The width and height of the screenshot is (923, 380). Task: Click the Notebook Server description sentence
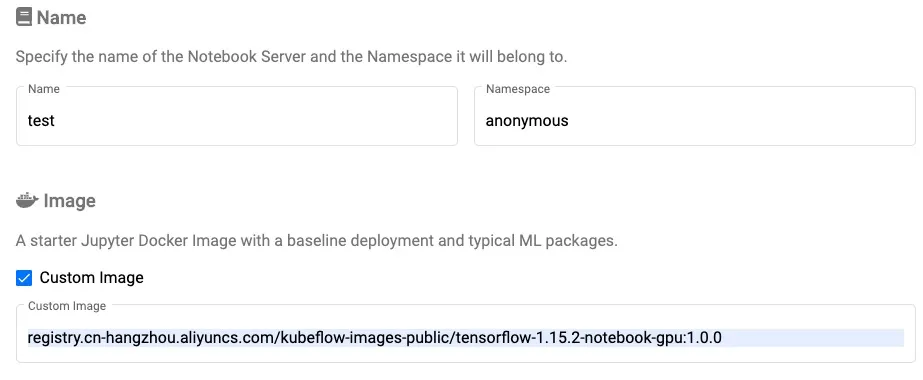[291, 57]
